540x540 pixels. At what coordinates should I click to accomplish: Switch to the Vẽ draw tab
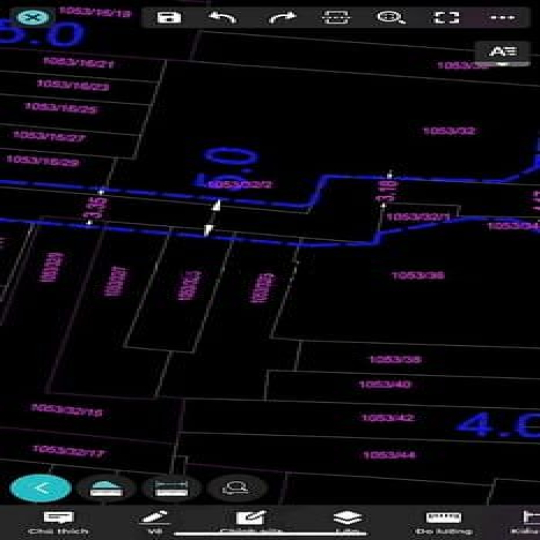coord(155,522)
